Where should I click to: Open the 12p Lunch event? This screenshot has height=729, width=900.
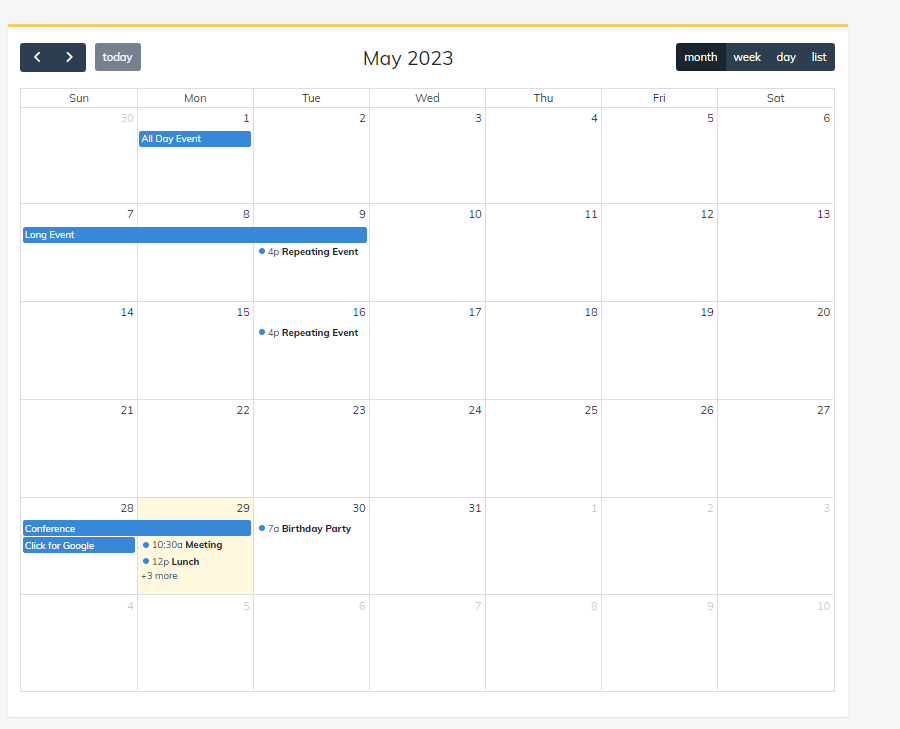(x=195, y=561)
